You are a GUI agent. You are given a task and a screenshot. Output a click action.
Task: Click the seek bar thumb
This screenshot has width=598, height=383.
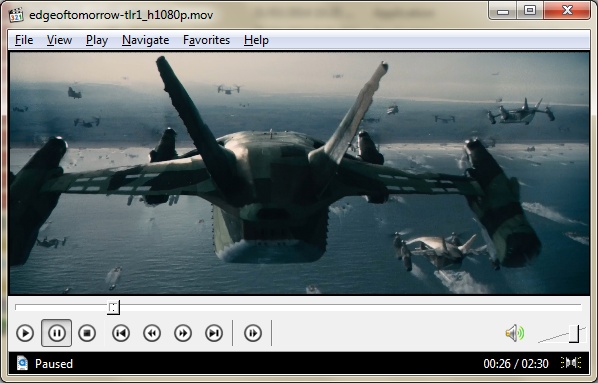click(x=113, y=307)
